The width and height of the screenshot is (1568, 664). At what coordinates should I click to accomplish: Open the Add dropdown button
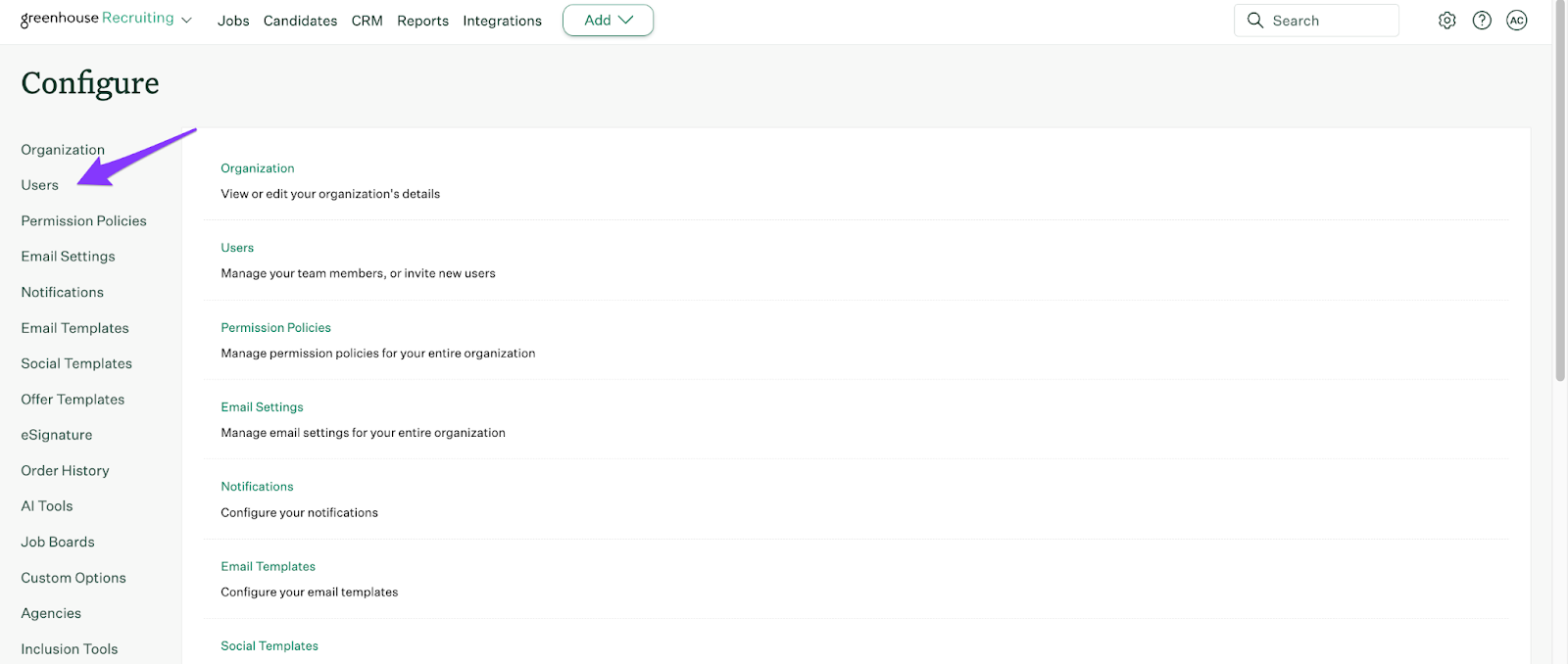pos(608,21)
